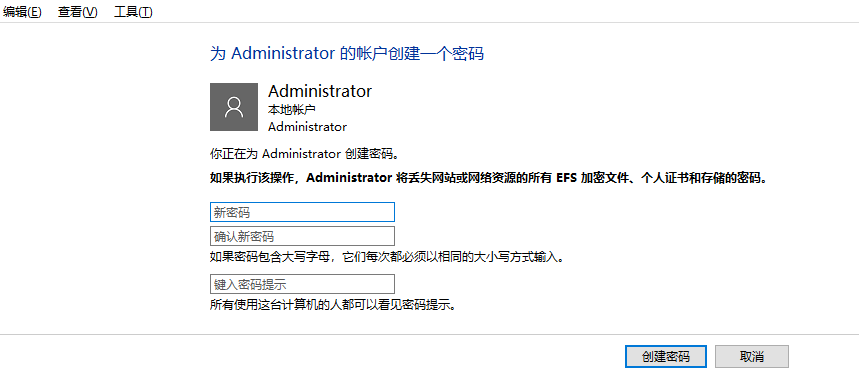Open the 编辑(E) menu
Screen dimensions: 859x392
[x=22, y=12]
